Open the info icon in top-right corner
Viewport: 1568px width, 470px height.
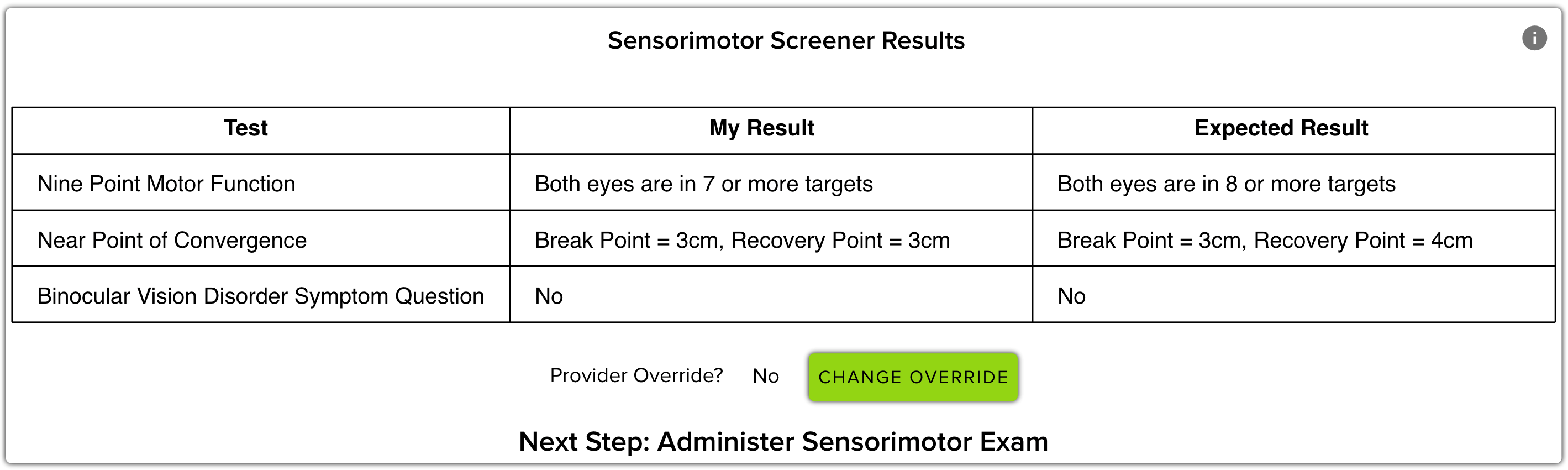1534,38
